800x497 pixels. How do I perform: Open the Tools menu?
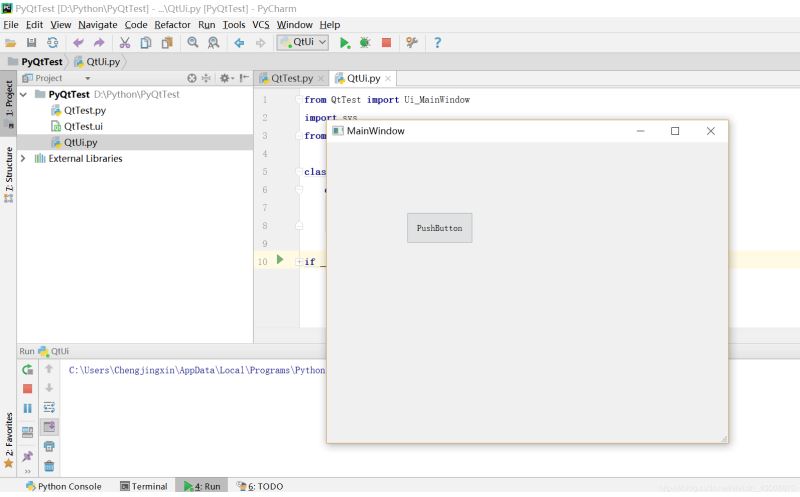[234, 24]
